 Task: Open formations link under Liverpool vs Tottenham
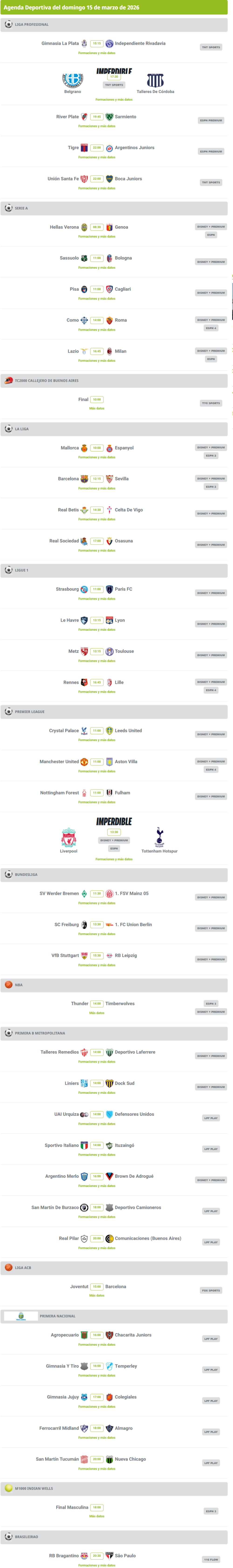coord(114,859)
